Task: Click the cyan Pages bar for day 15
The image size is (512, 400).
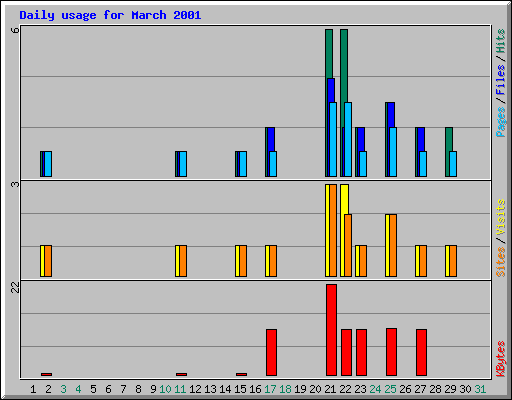Action: tap(243, 164)
